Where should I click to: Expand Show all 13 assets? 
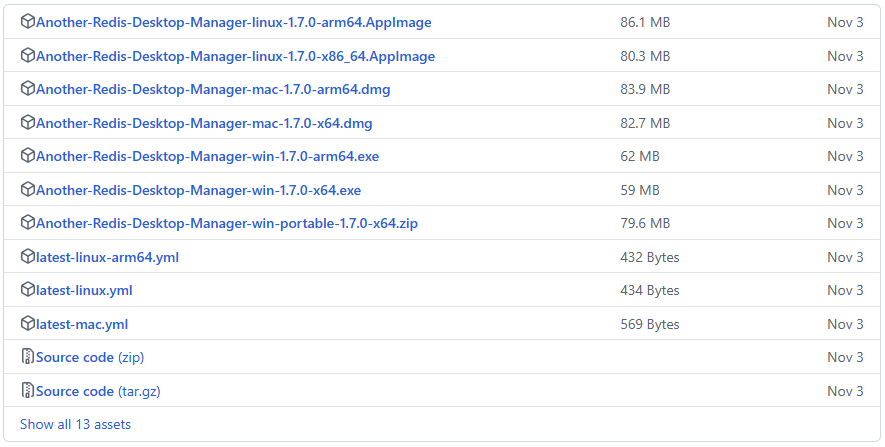(75, 424)
